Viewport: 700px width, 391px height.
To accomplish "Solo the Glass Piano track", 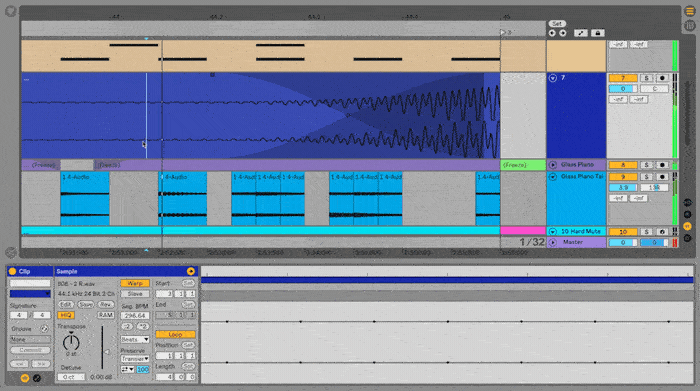I will coord(646,165).
